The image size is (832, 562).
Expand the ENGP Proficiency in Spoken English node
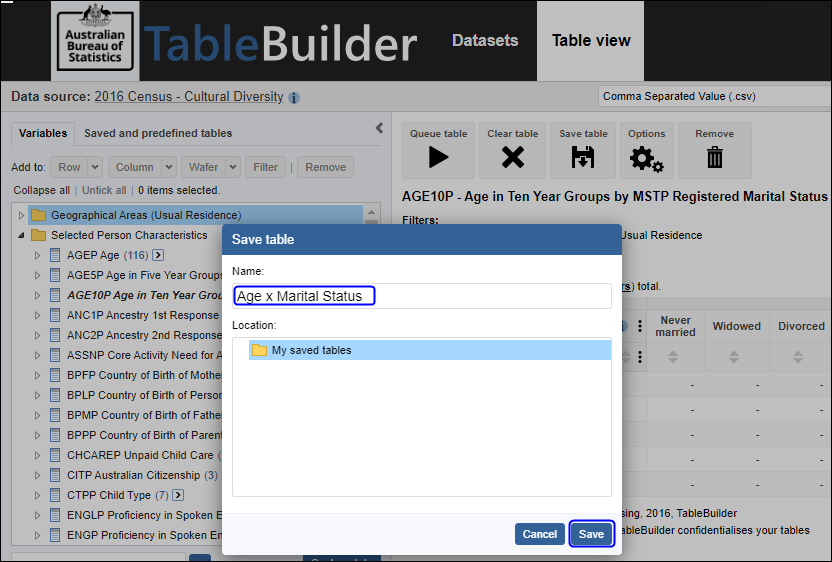tap(37, 535)
